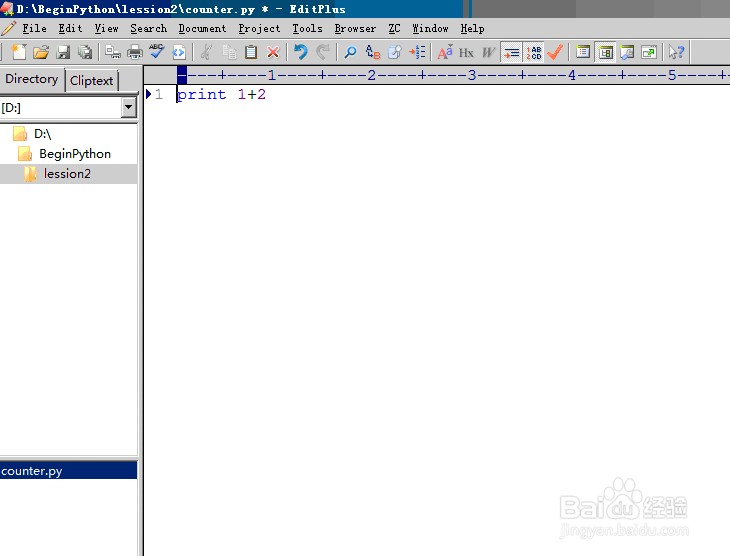
Task: Toggle the full screen icon
Action: click(649, 52)
